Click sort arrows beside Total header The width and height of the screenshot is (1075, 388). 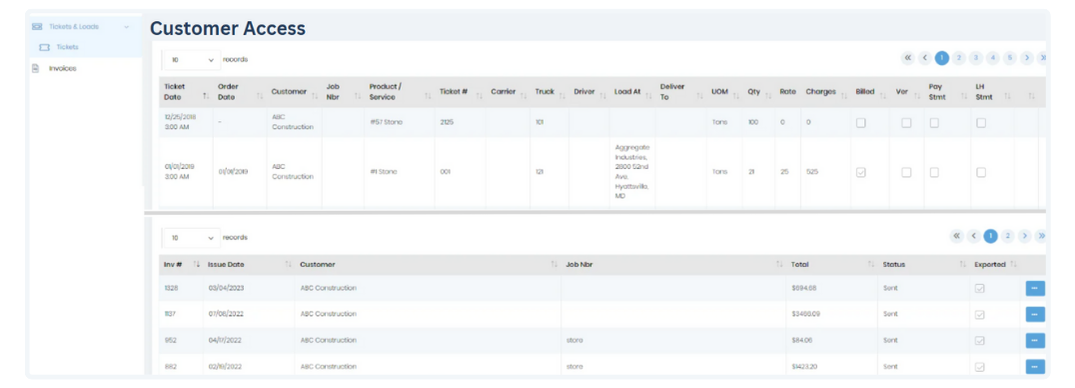(871, 265)
